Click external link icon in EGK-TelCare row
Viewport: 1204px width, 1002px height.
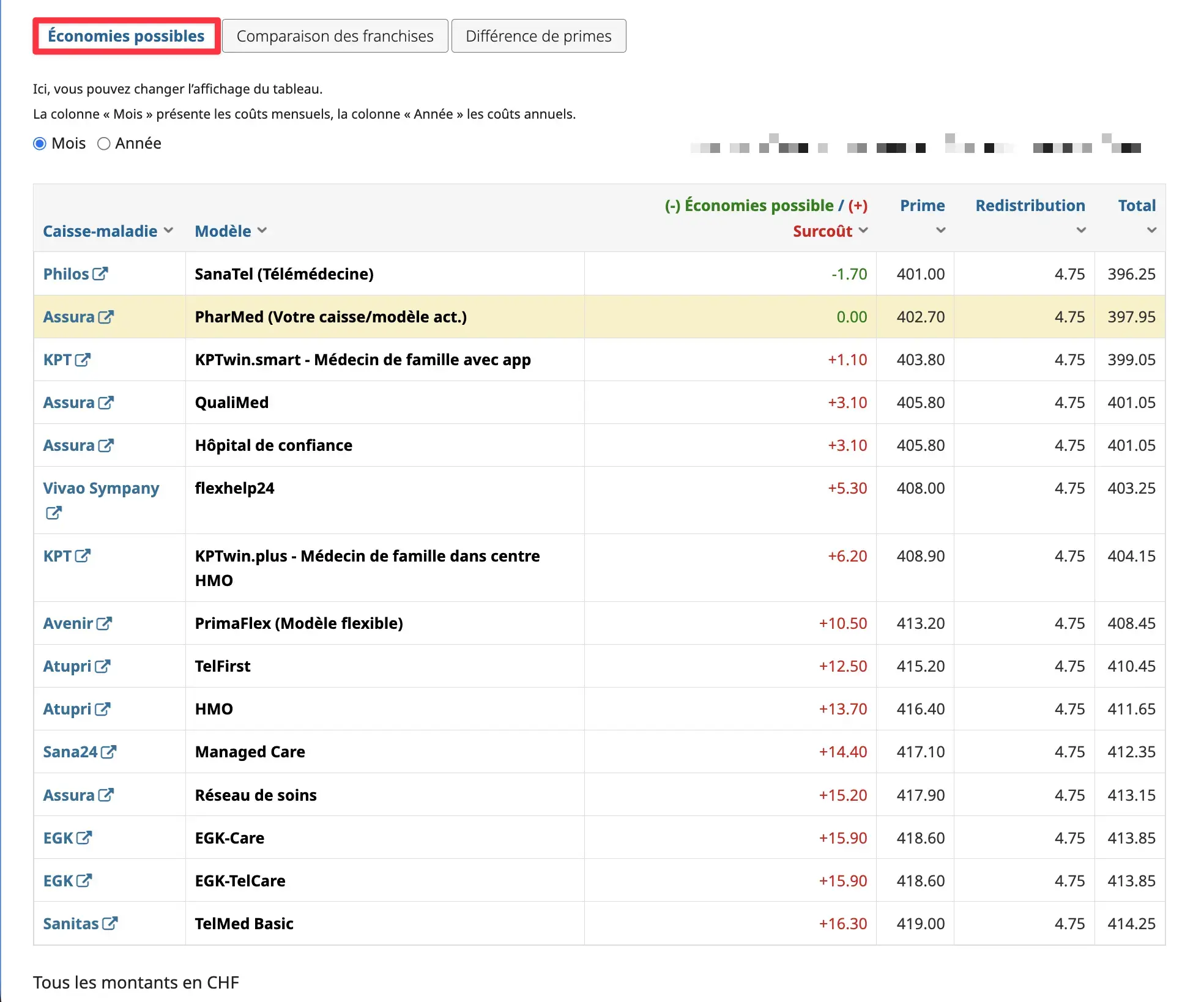84,880
